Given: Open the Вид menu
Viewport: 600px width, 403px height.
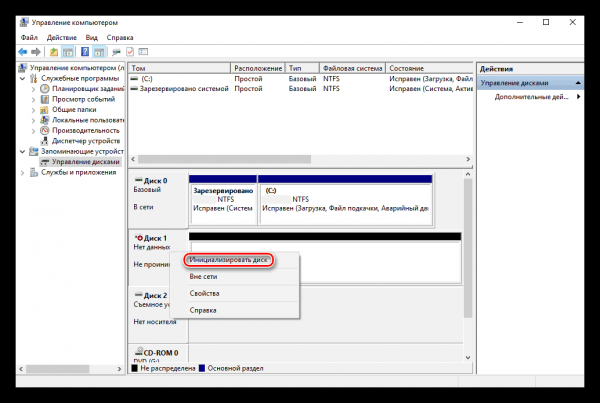Looking at the screenshot, I should [91, 38].
